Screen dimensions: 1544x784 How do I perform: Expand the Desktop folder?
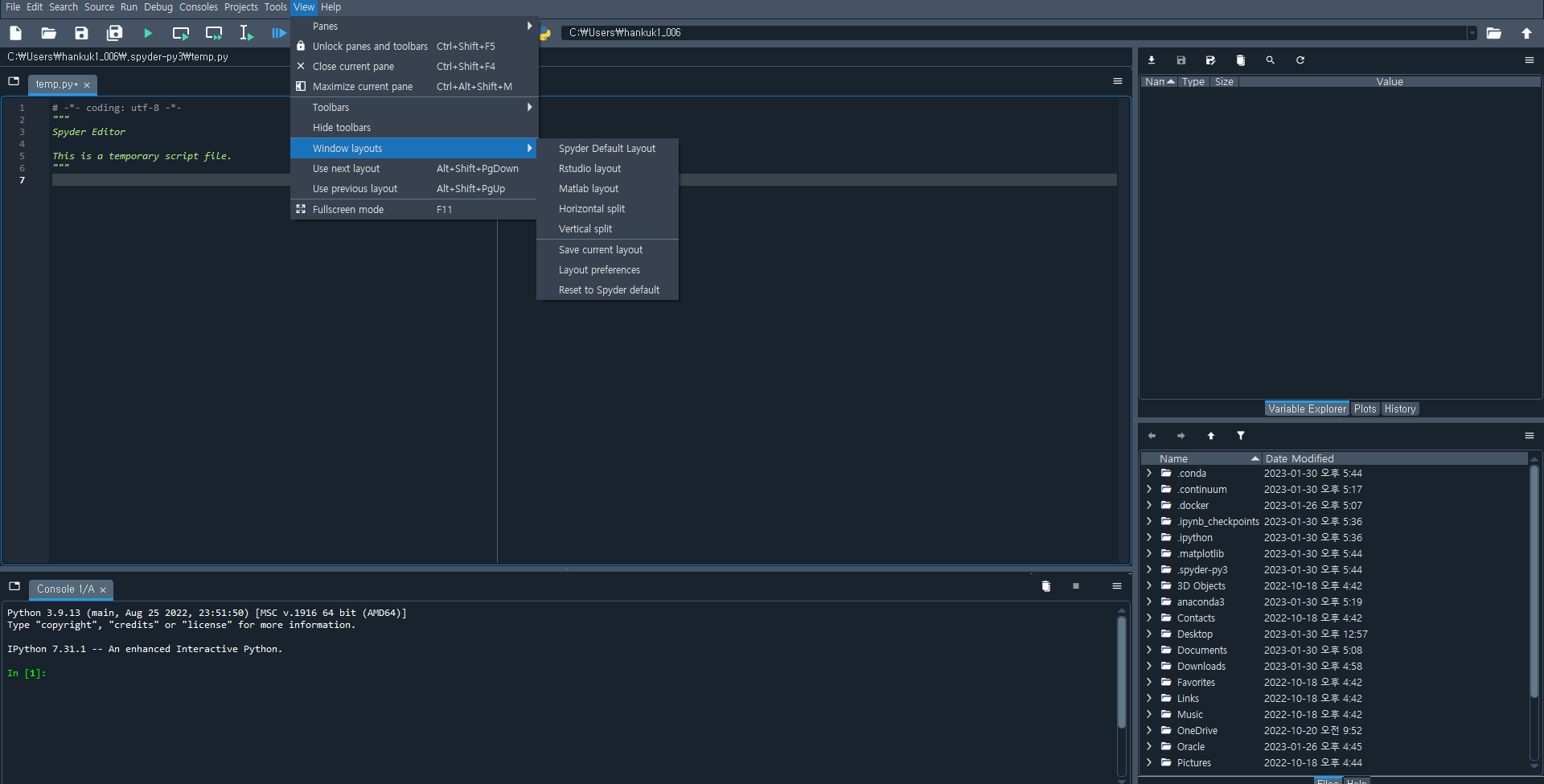1149,634
